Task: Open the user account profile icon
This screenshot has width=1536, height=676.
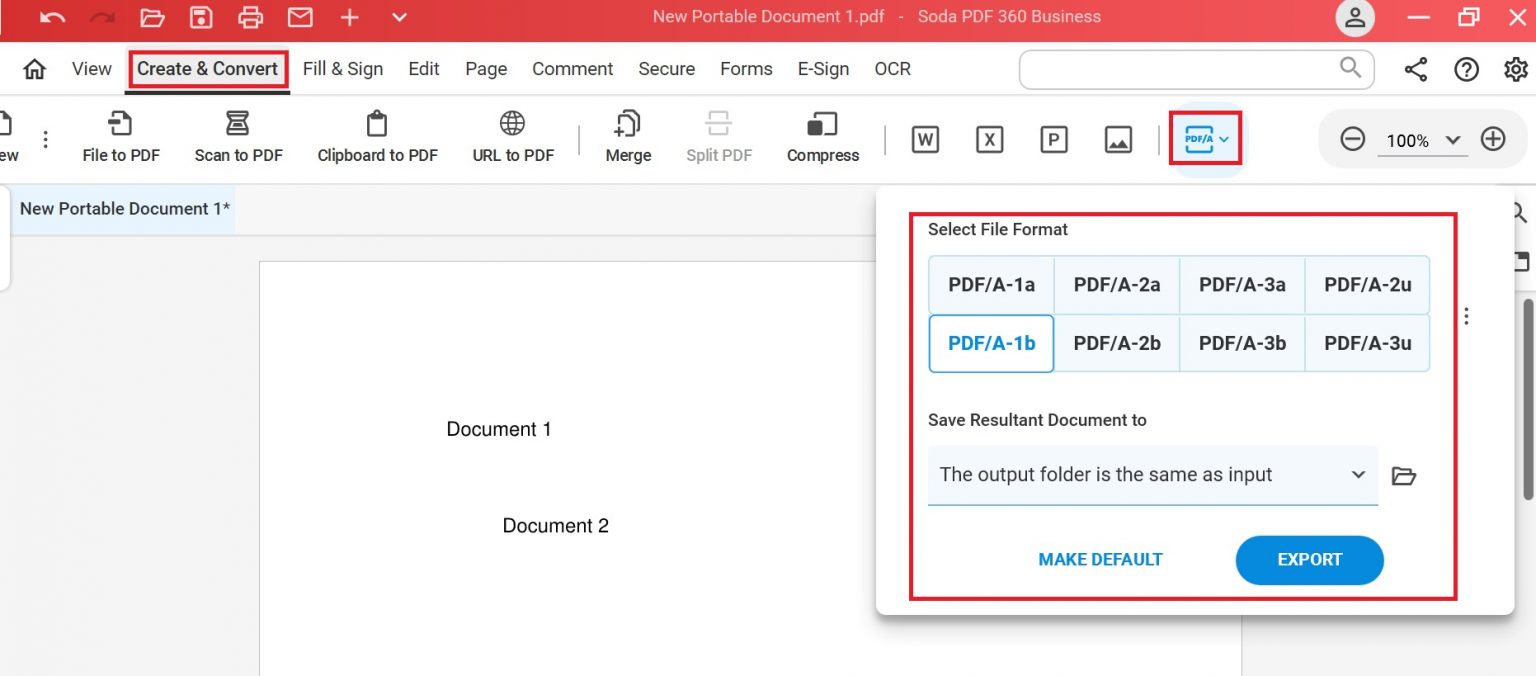Action: [x=1355, y=17]
